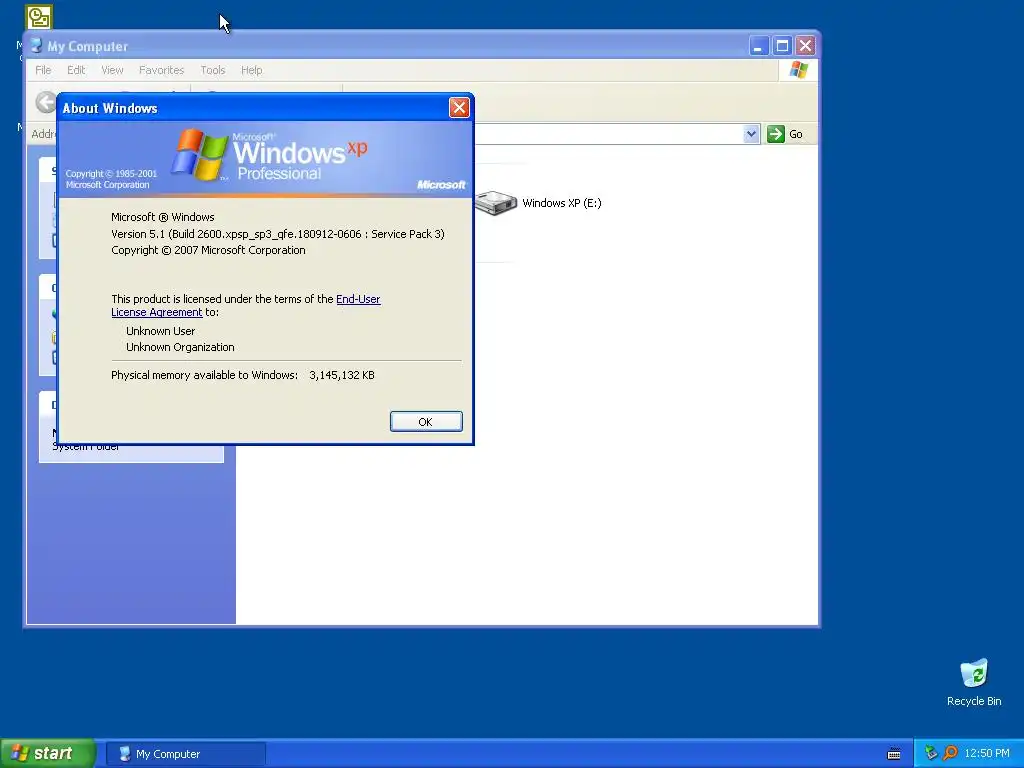Open the Recycle Bin on the desktop
Image resolution: width=1024 pixels, height=768 pixels.
point(974,682)
